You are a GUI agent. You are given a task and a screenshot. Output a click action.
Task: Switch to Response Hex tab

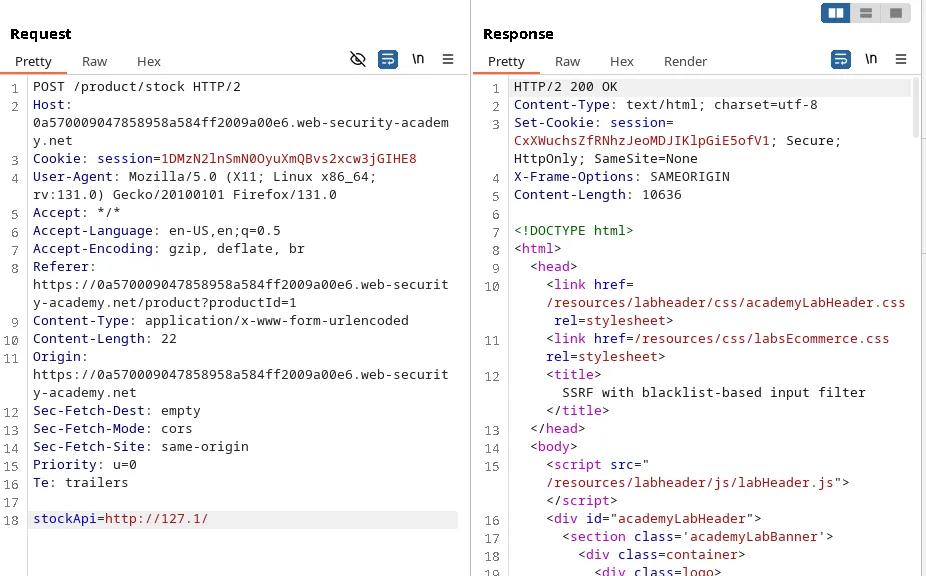(622, 61)
